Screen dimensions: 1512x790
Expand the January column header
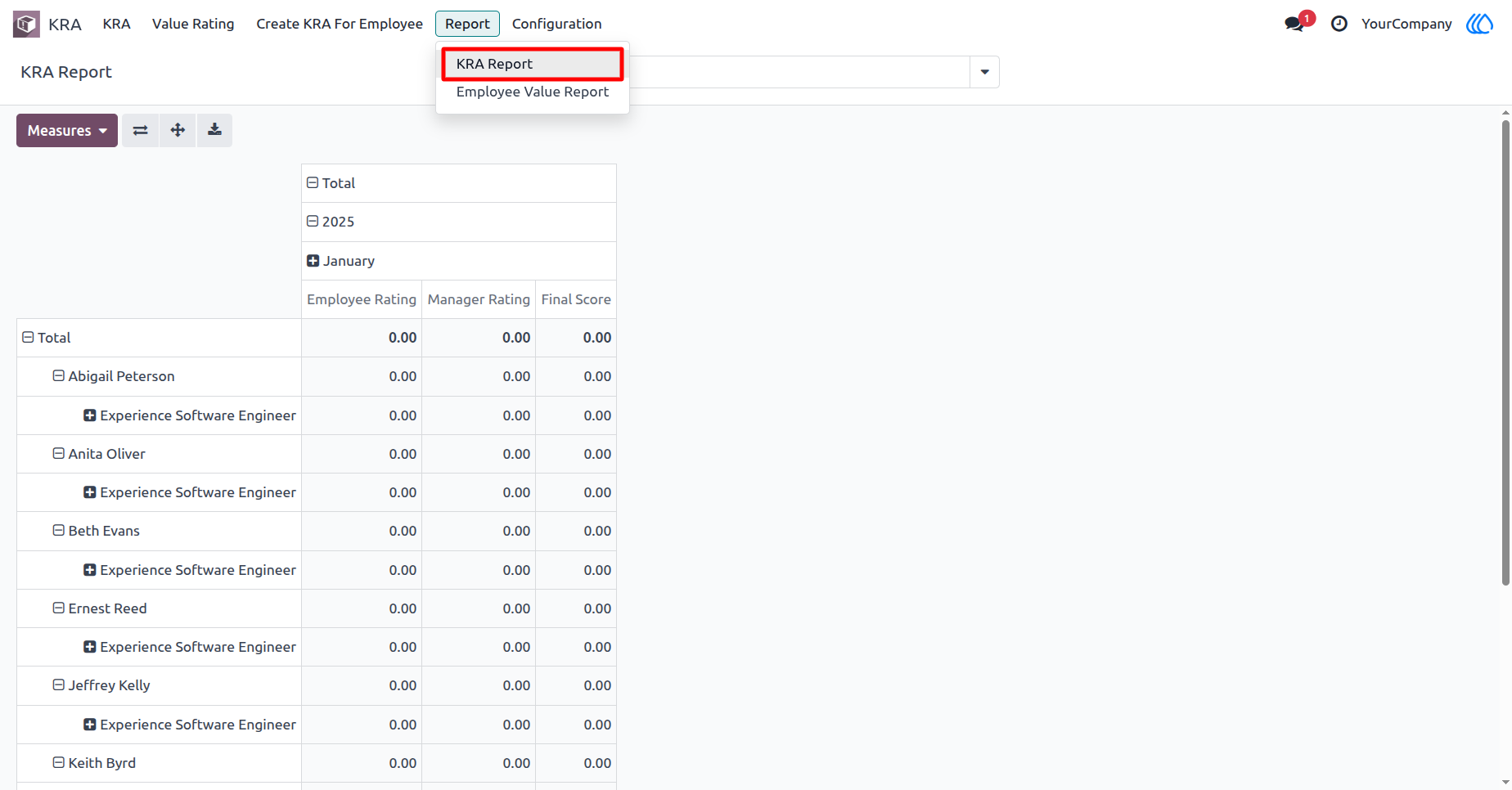pyautogui.click(x=341, y=261)
